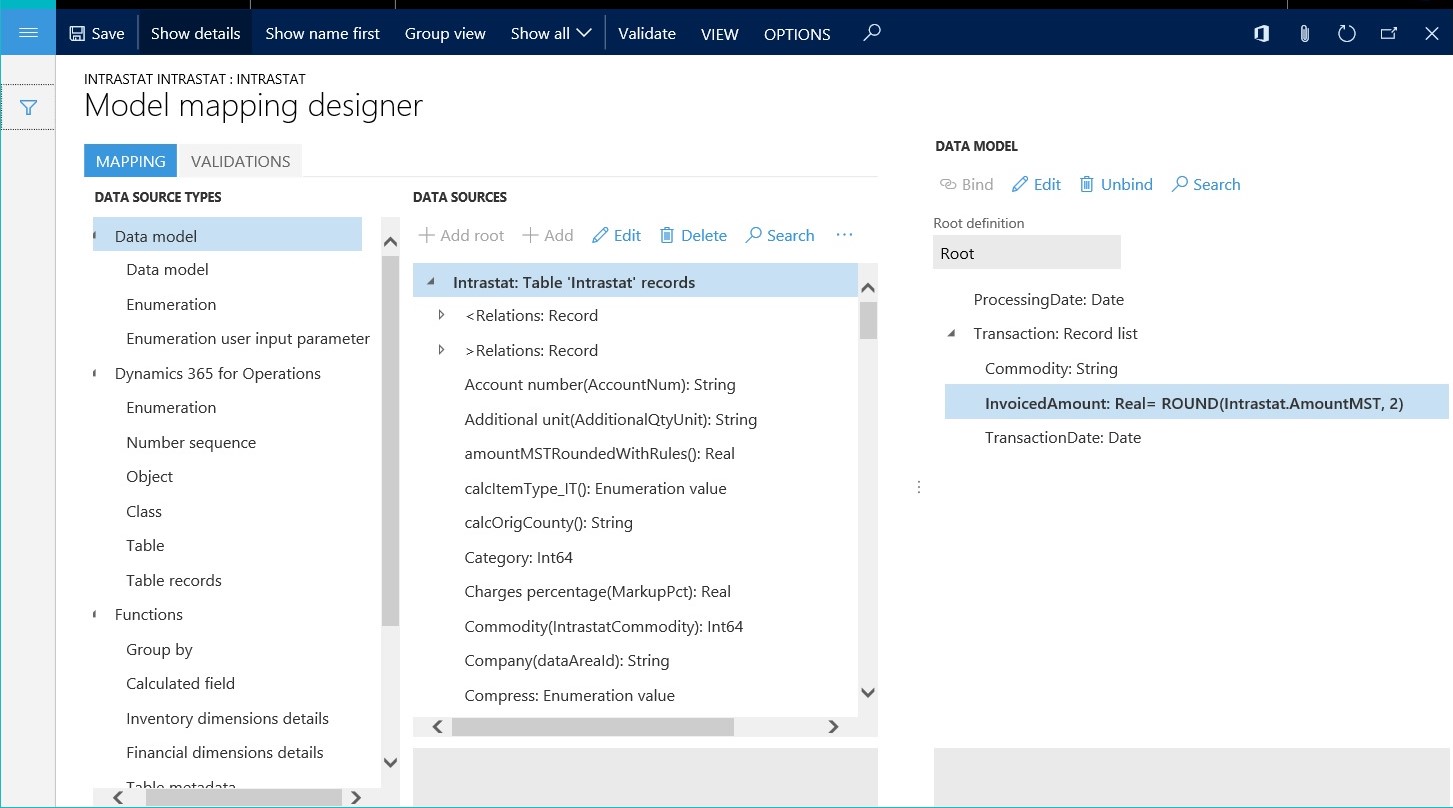Viewport: 1453px width, 808px height.
Task: Close the Model mapping designer
Action: pyautogui.click(x=1431, y=33)
